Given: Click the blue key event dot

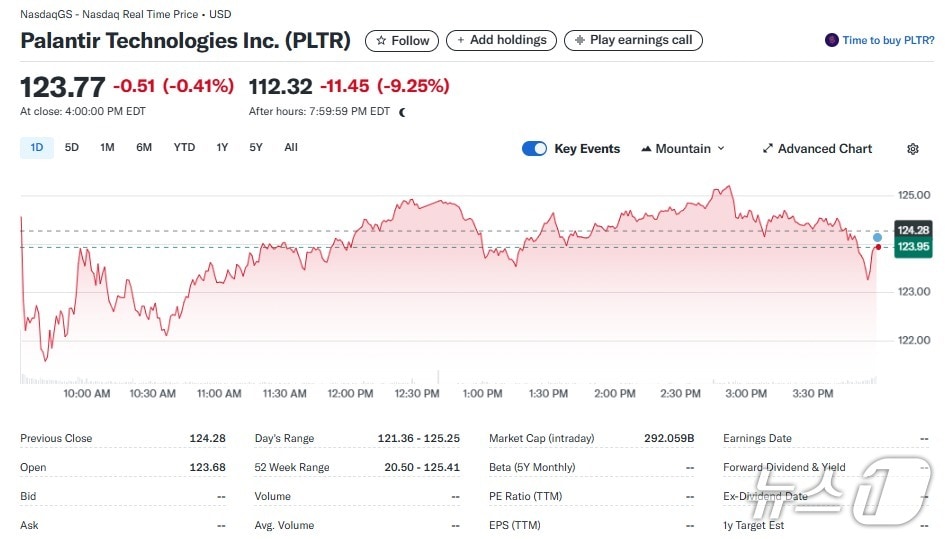Looking at the screenshot, I should (877, 238).
